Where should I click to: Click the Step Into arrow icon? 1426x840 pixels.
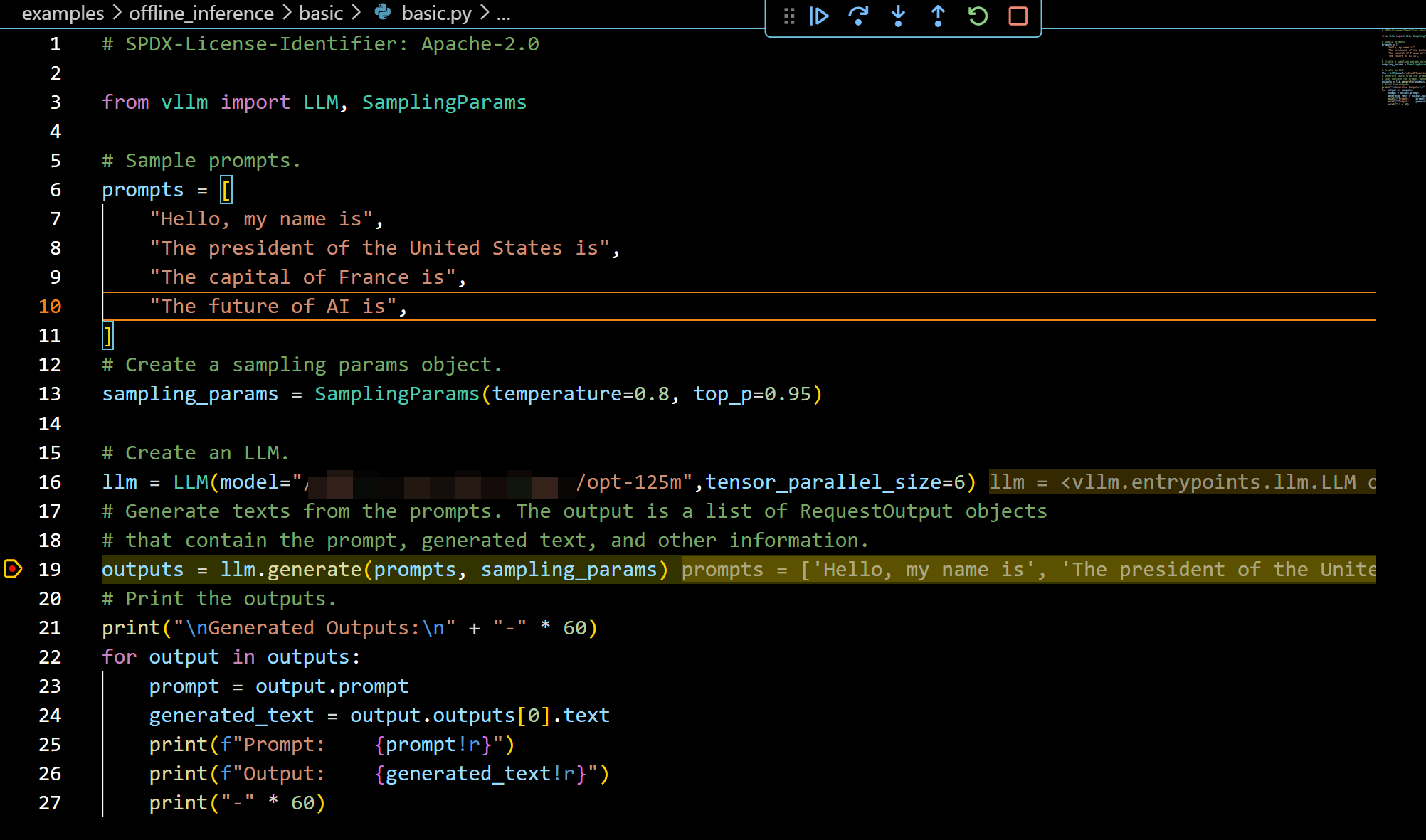899,16
